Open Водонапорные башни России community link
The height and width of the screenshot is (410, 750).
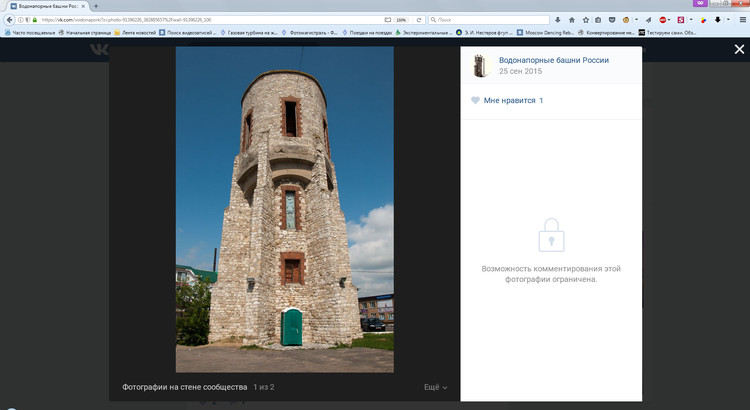(x=554, y=60)
